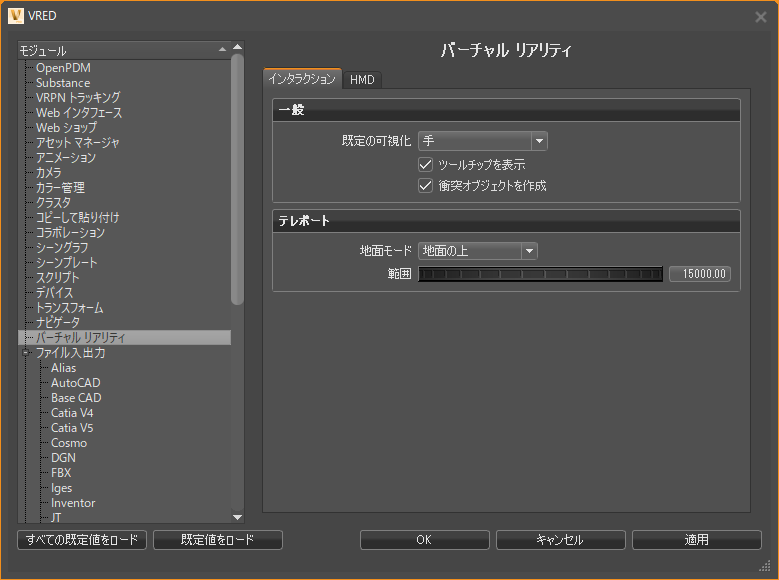Image resolution: width=779 pixels, height=580 pixels.
Task: Click the すべての既定値をロード button
Action: 82,540
